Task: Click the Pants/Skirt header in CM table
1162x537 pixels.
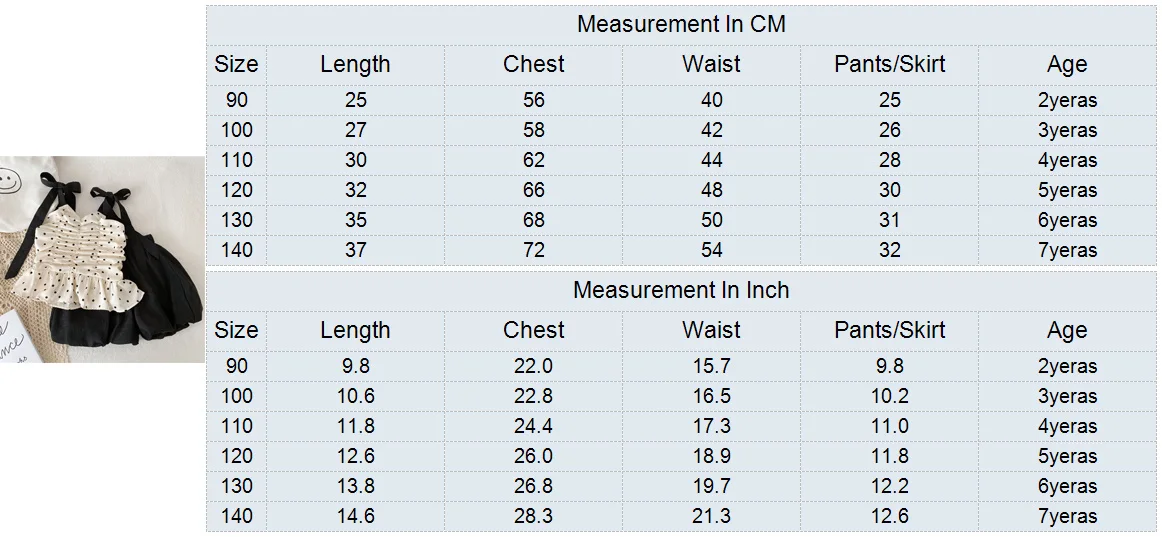Action: pyautogui.click(x=889, y=64)
